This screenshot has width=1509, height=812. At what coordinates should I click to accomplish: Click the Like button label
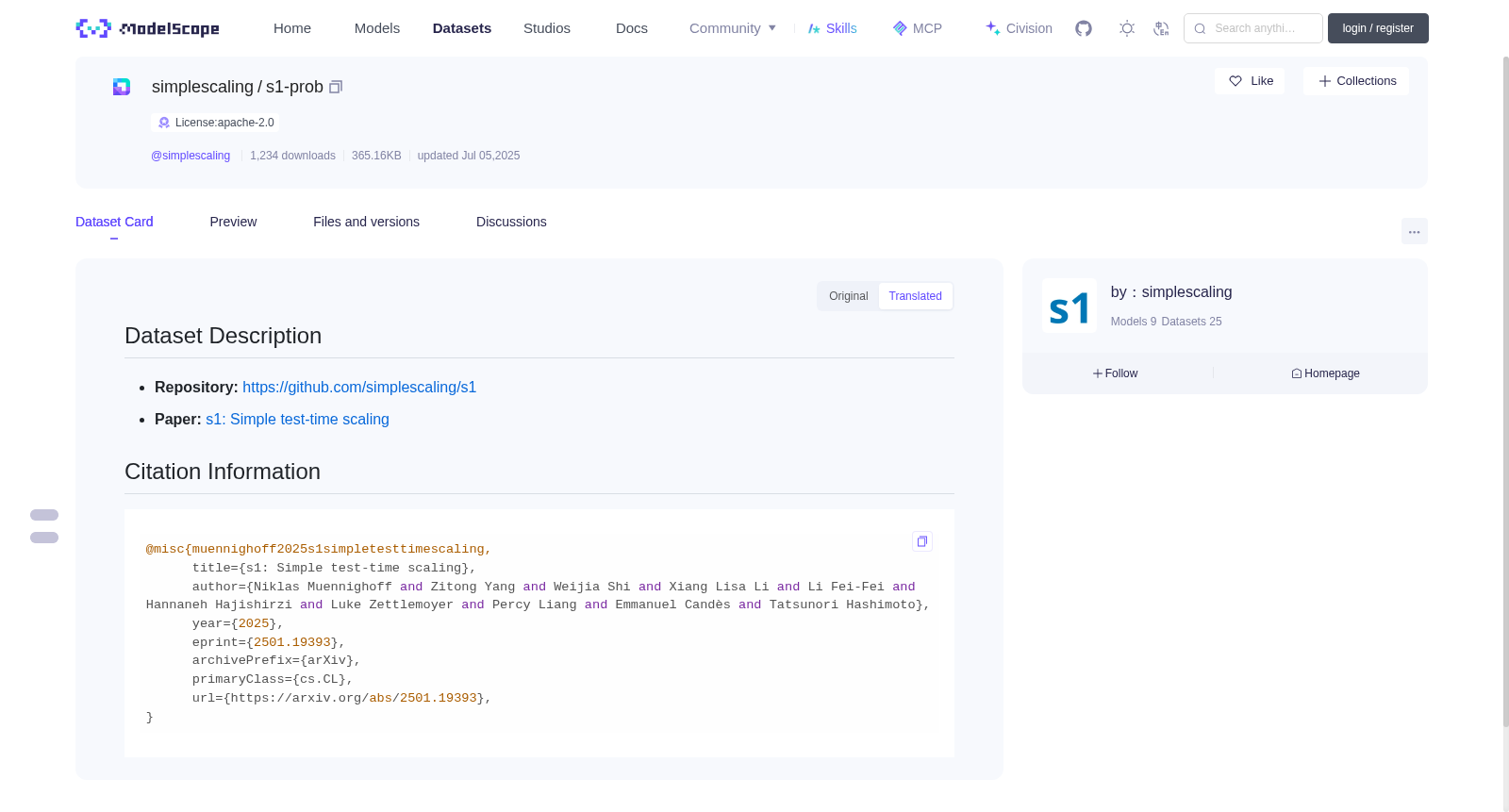point(1262,81)
